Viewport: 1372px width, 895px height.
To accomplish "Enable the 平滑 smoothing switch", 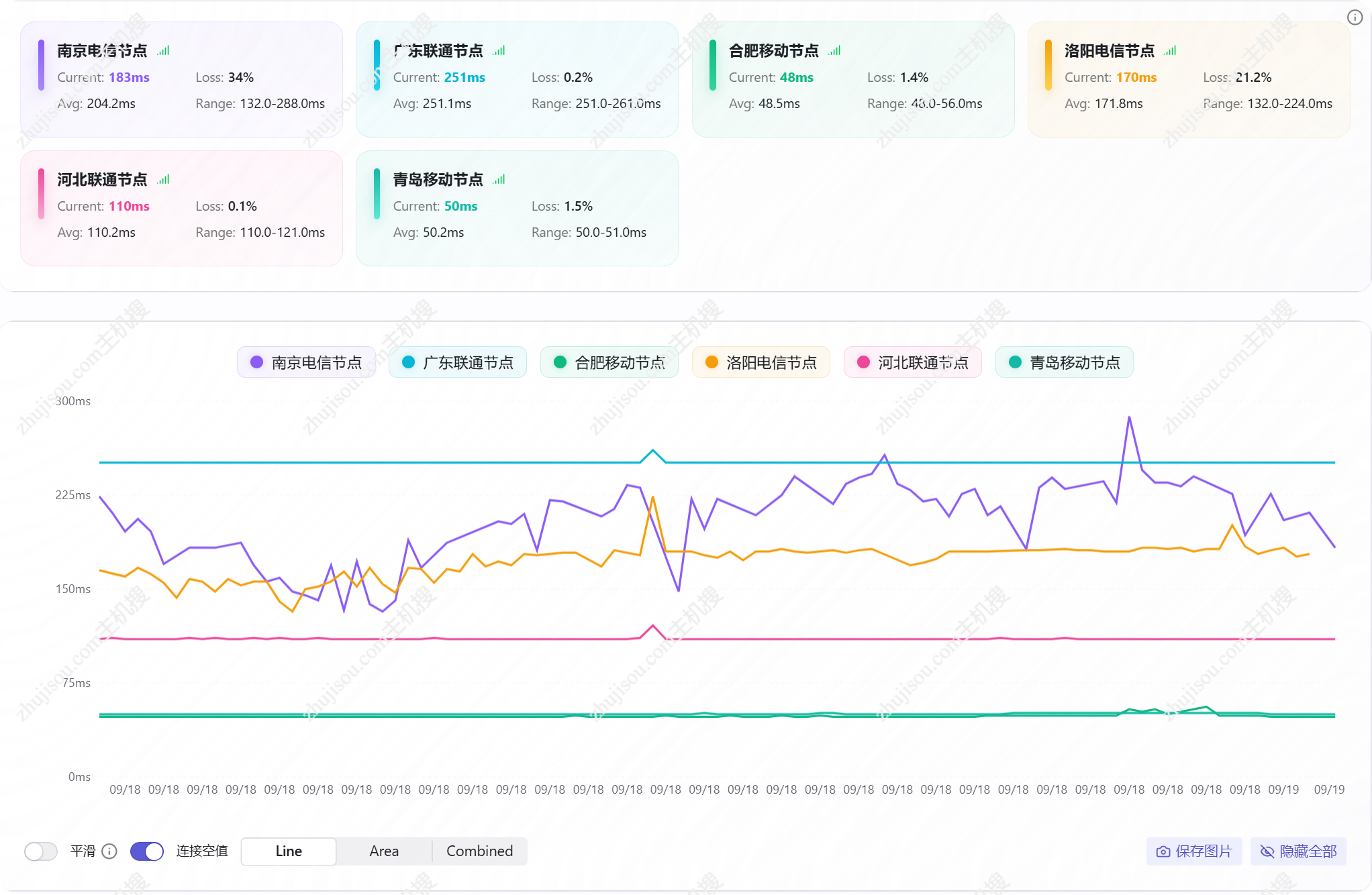I will click(x=41, y=851).
